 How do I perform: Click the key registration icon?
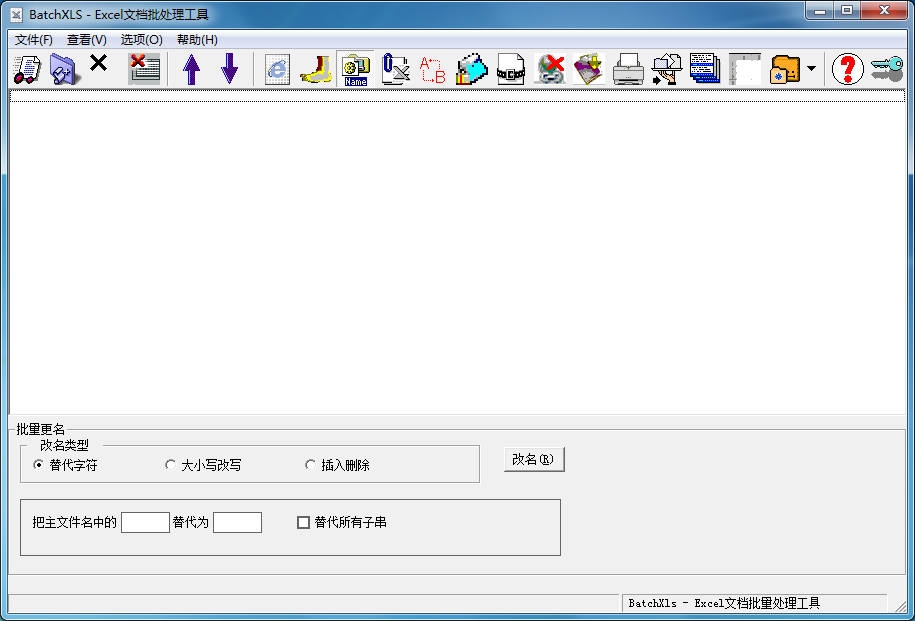(x=887, y=69)
